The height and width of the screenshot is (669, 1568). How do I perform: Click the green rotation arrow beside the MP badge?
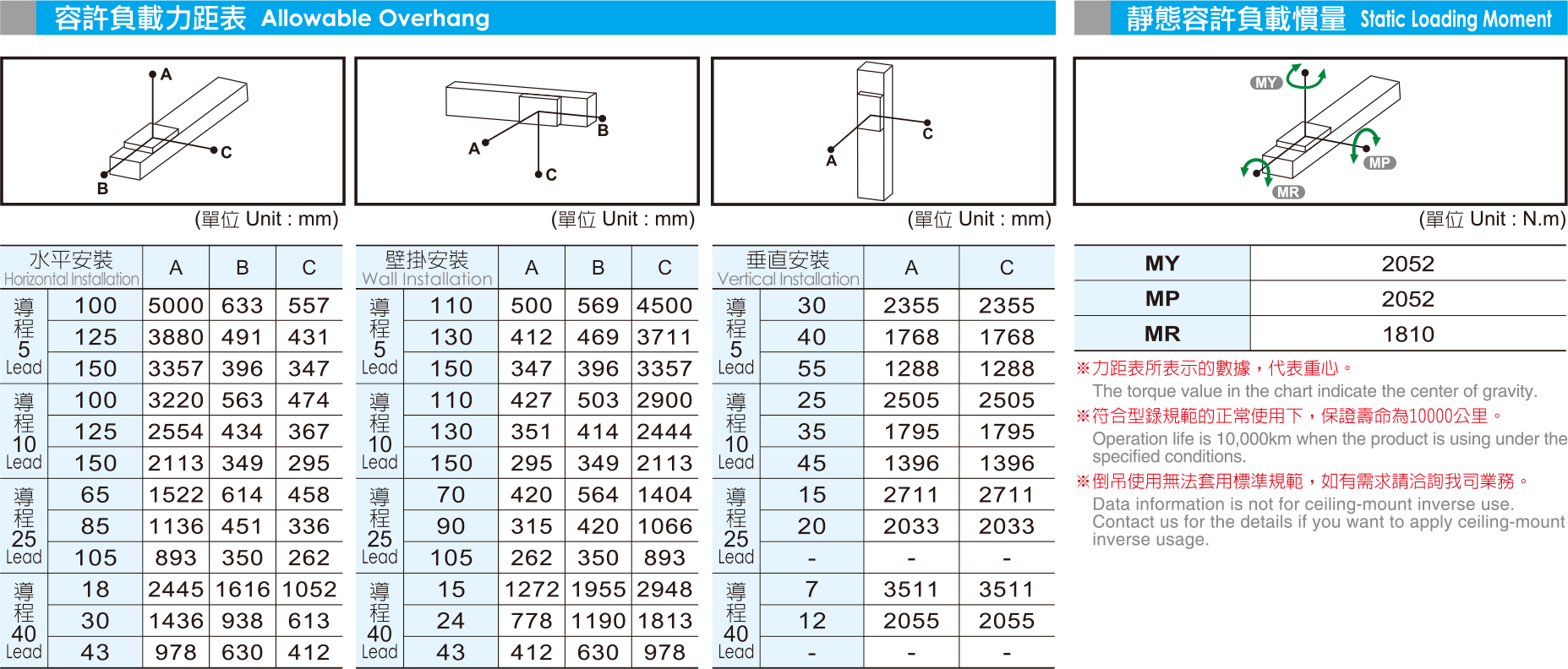pos(1363,144)
